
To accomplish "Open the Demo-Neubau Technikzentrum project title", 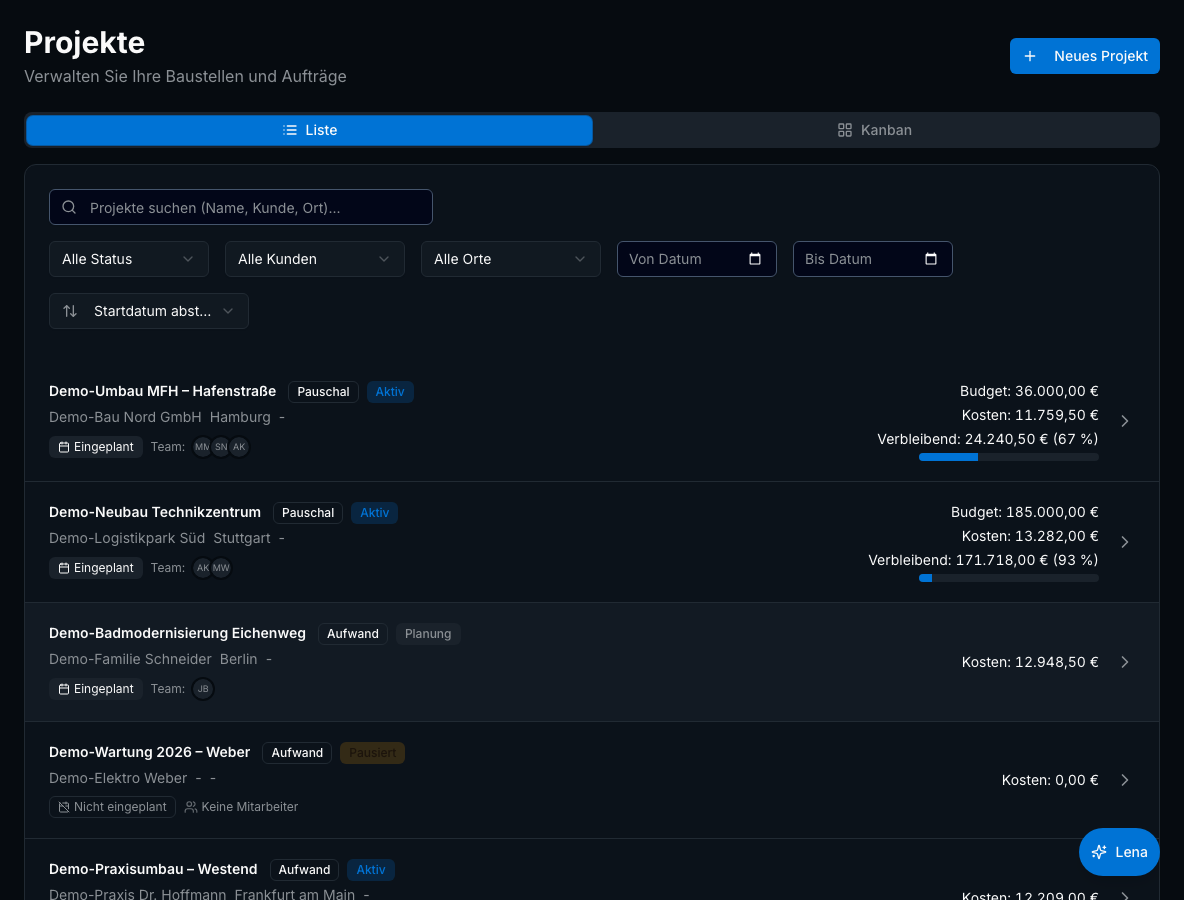I will pyautogui.click(x=155, y=512).
